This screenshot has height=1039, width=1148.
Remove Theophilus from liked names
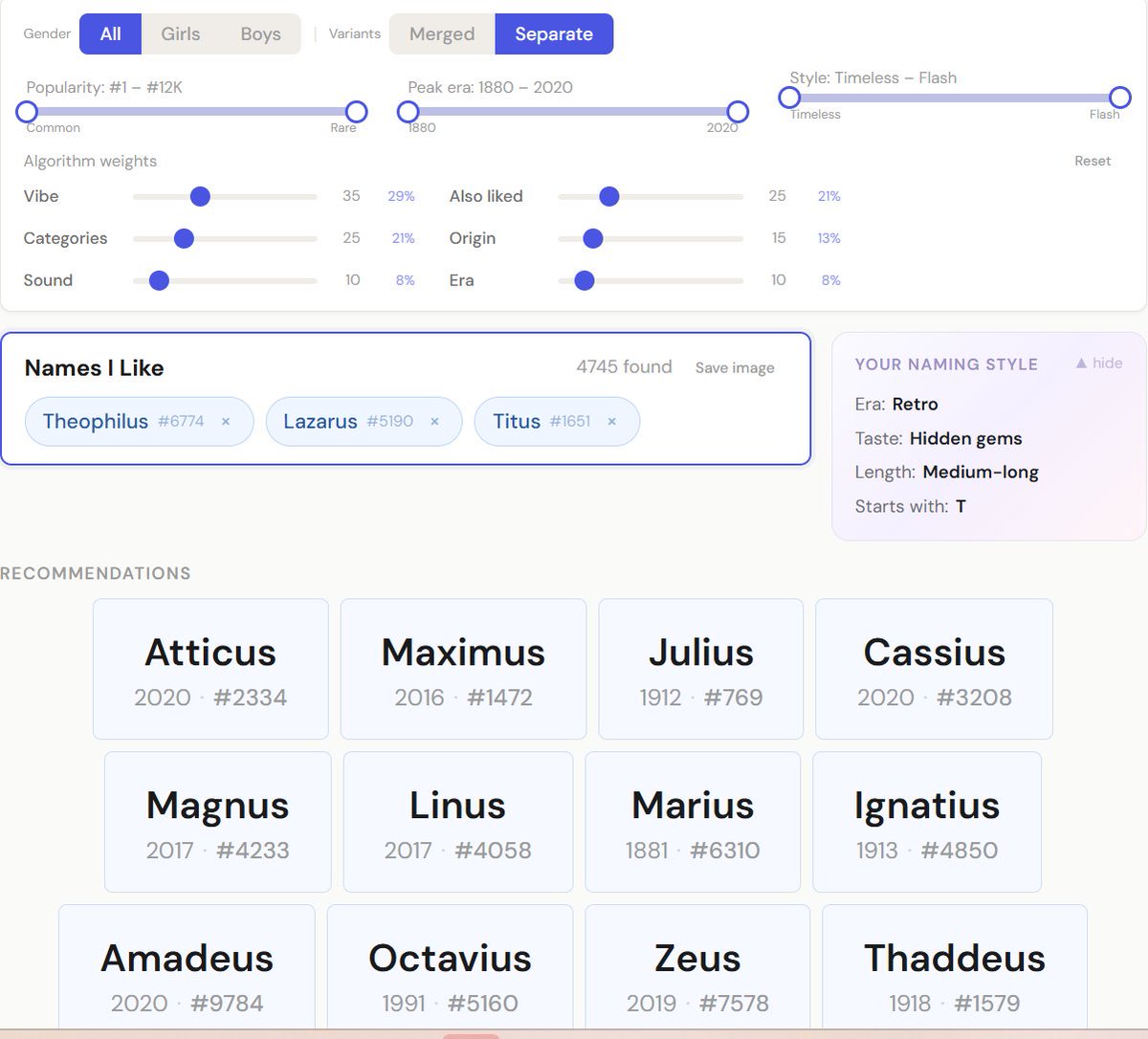pos(226,422)
